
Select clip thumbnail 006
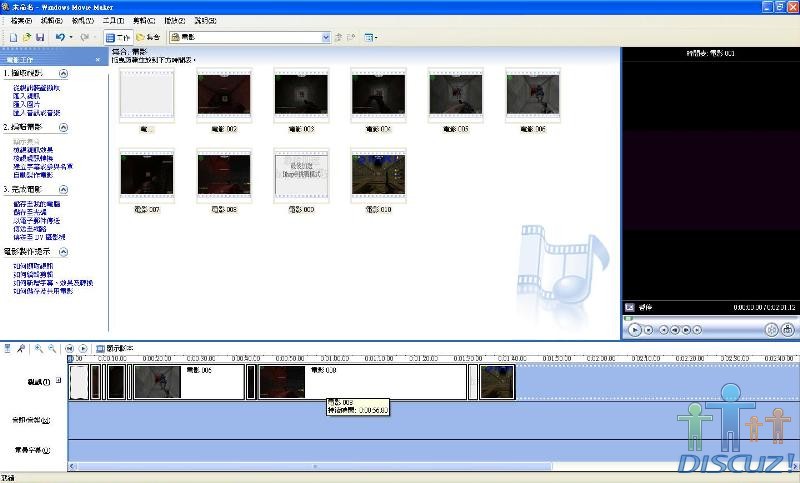tap(533, 95)
